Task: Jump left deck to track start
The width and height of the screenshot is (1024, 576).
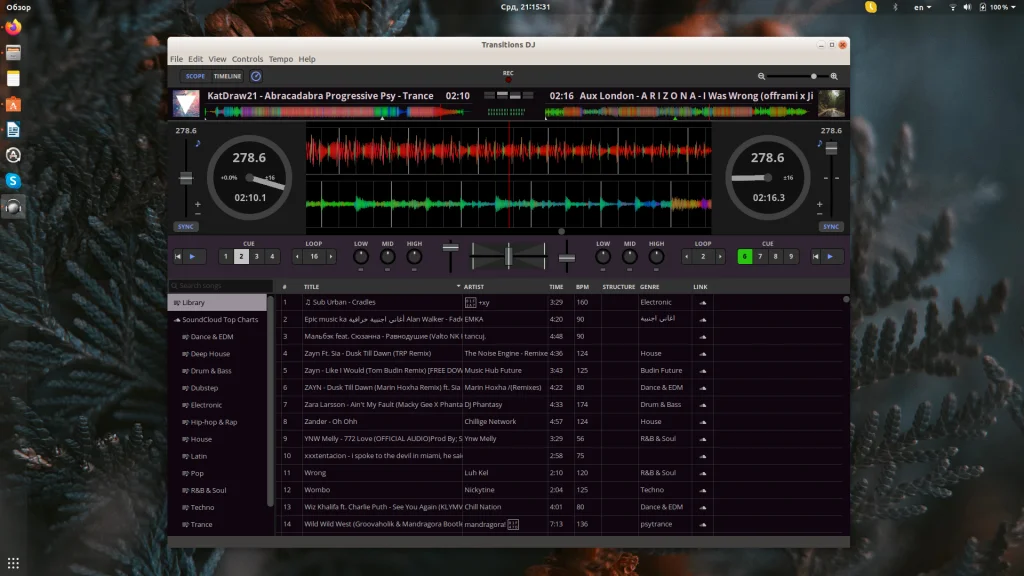Action: click(x=178, y=256)
